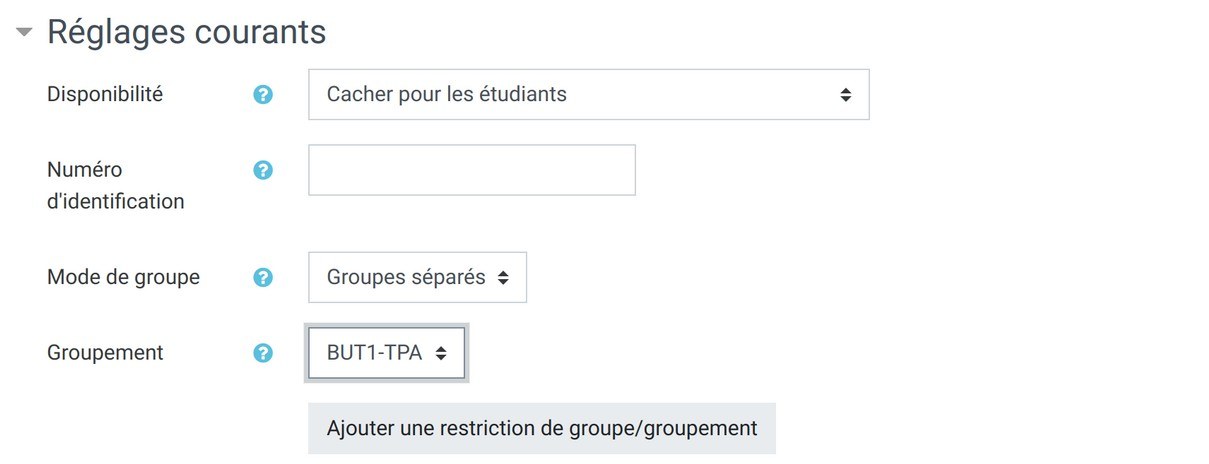The height and width of the screenshot is (464, 1209).
Task: Show help for Mode de groupe
Action: (263, 277)
